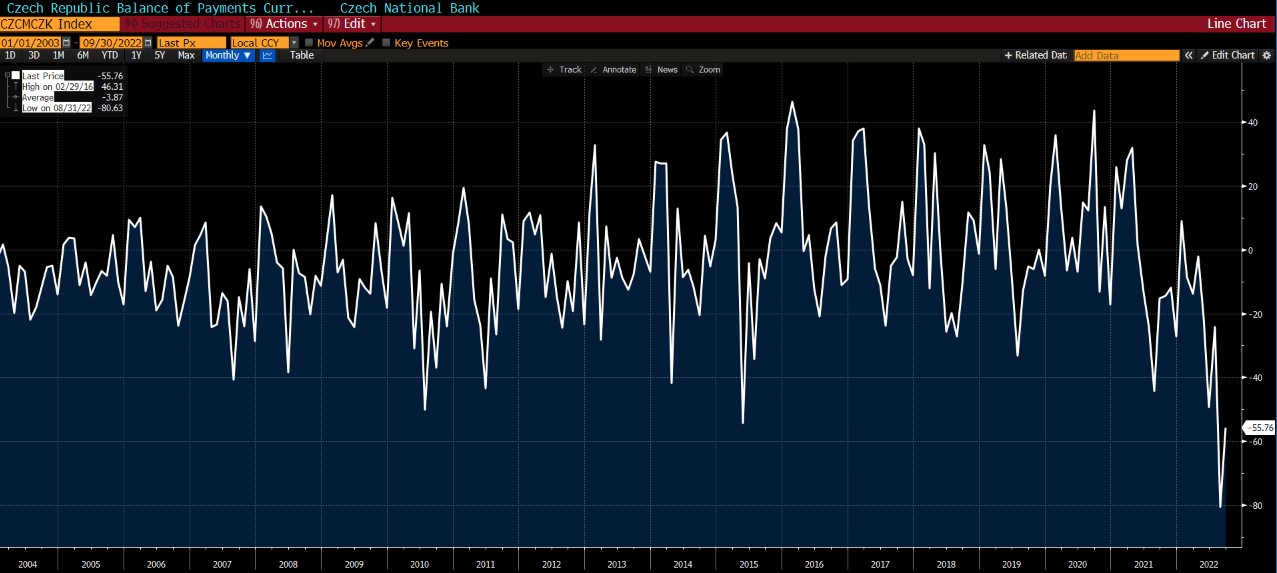
Task: Expand the Local CCY currency dropdown
Action: 294,43
